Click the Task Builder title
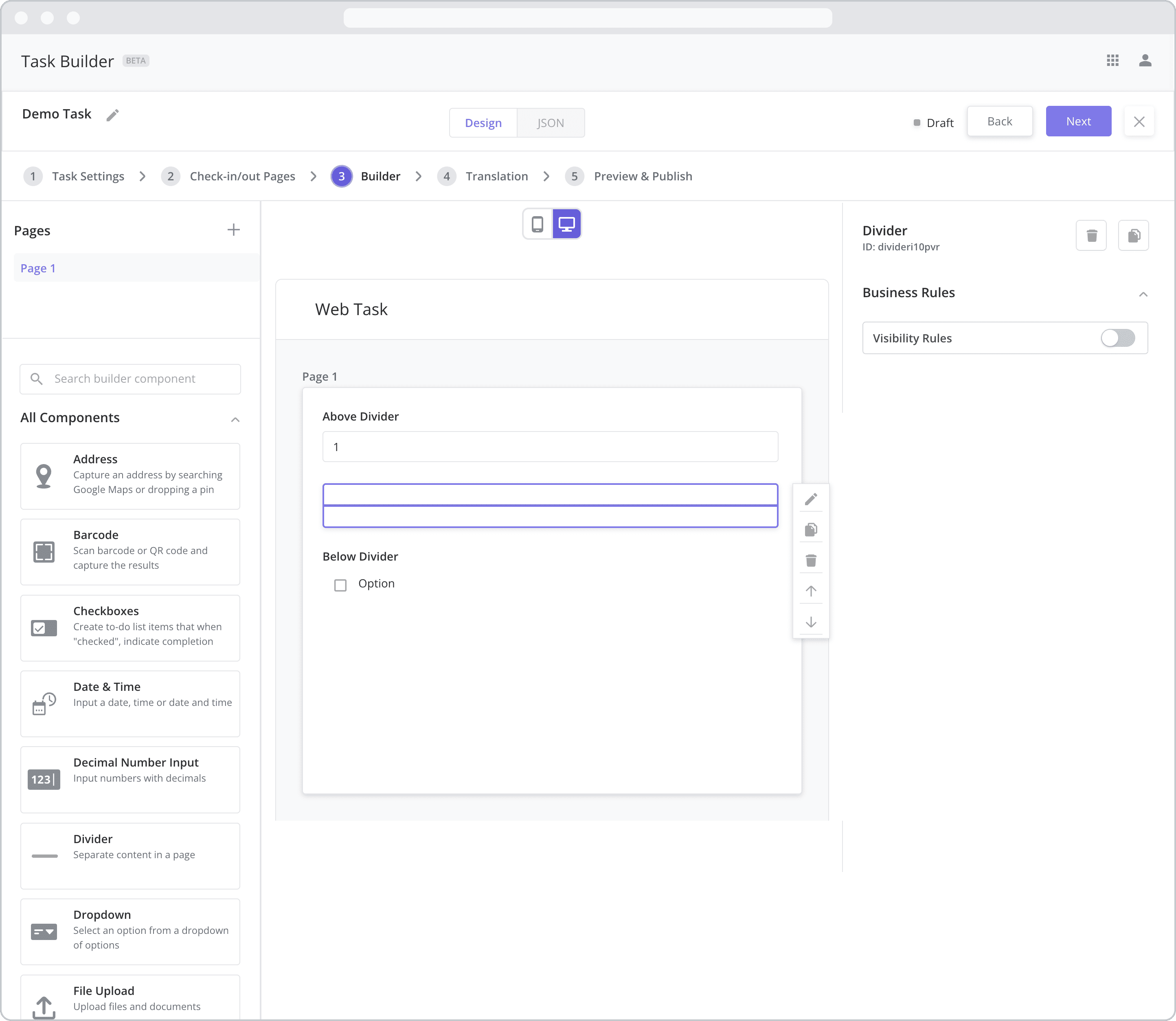 click(x=67, y=61)
